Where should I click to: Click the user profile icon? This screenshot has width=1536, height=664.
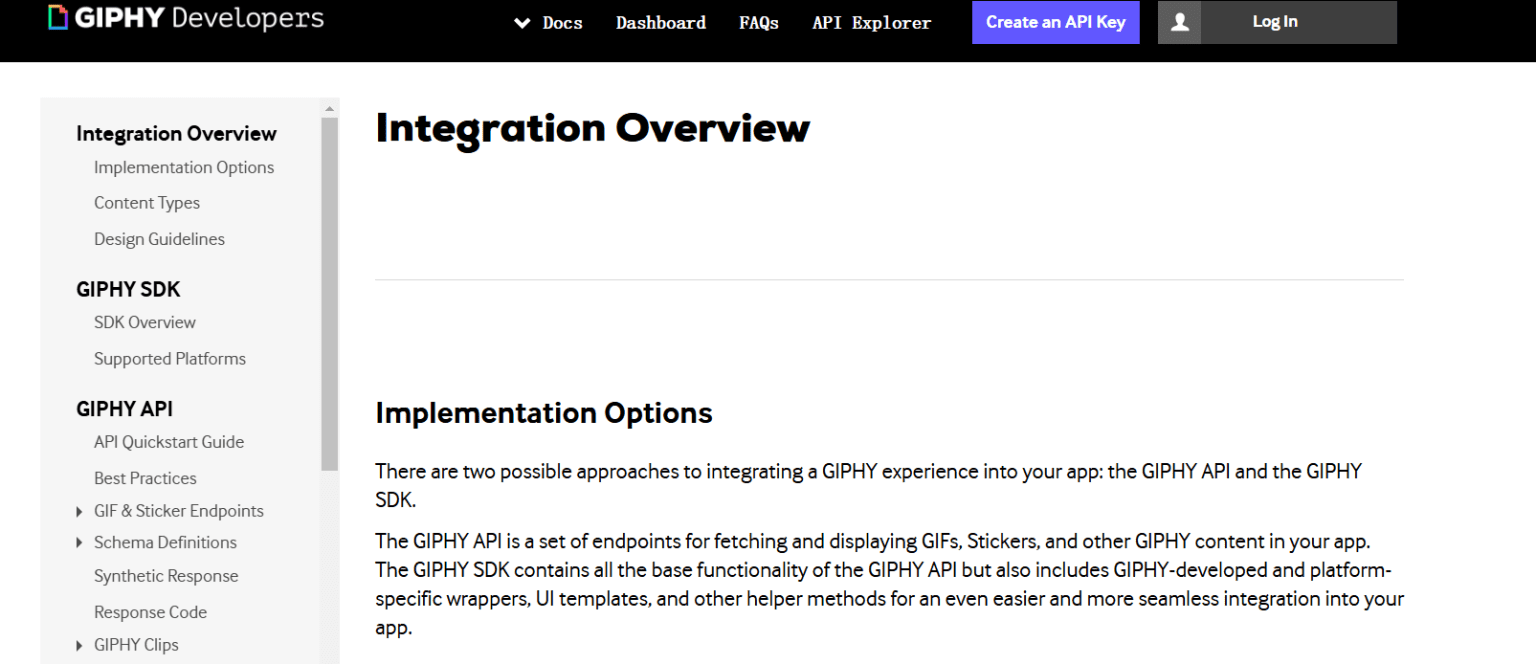[1179, 22]
